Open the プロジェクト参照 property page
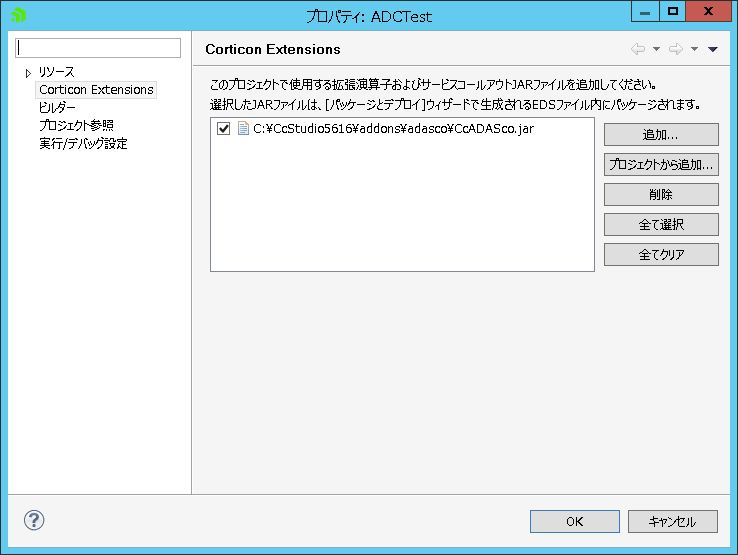 point(76,125)
